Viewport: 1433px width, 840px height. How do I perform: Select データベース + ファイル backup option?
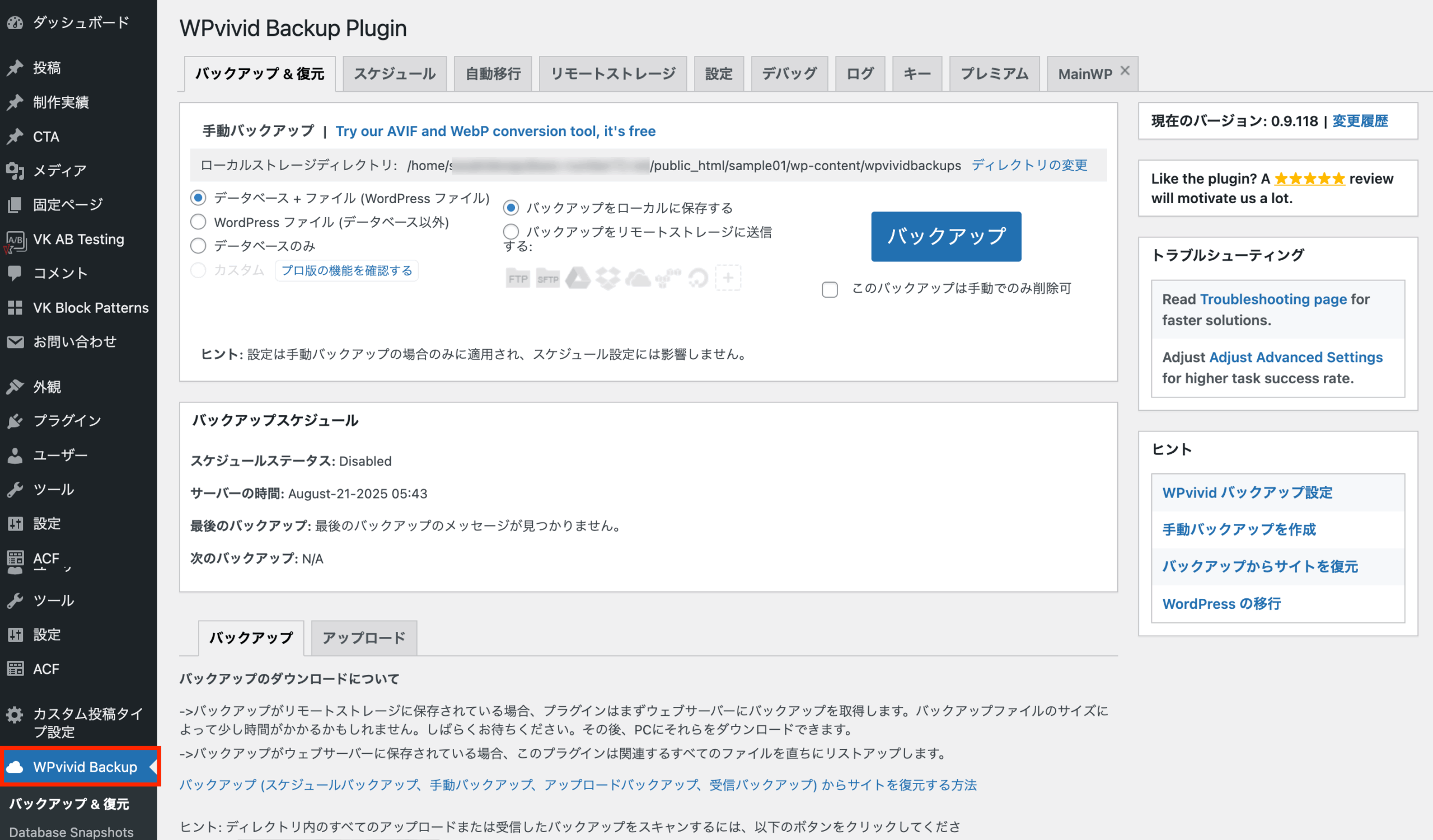click(198, 198)
